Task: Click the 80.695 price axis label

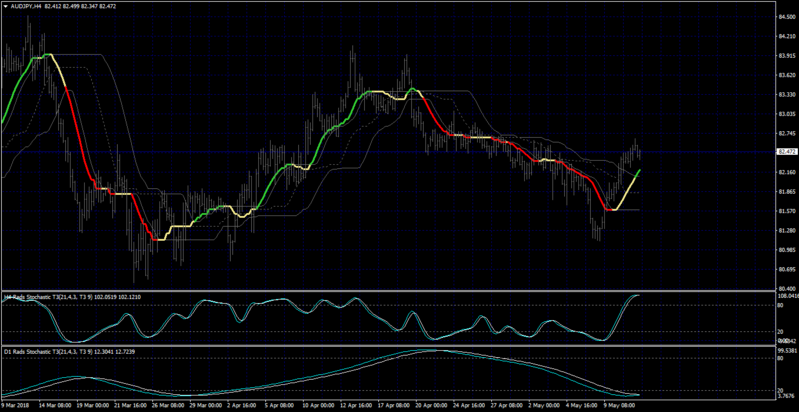Action: (x=787, y=270)
